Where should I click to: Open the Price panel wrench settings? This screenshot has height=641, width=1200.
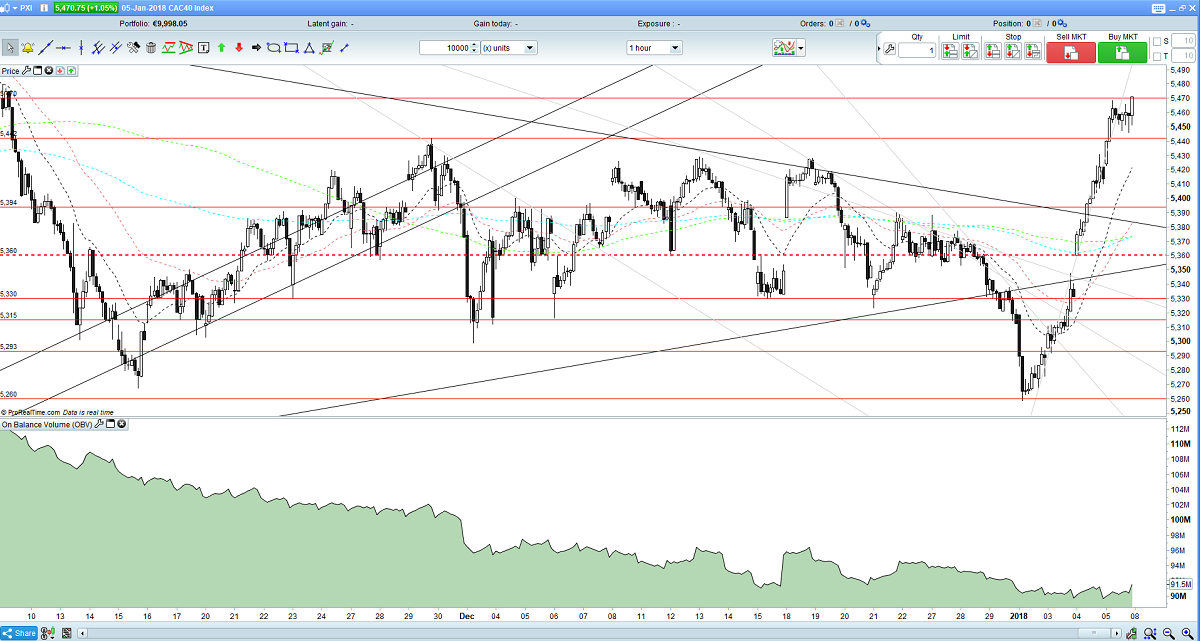pos(27,71)
